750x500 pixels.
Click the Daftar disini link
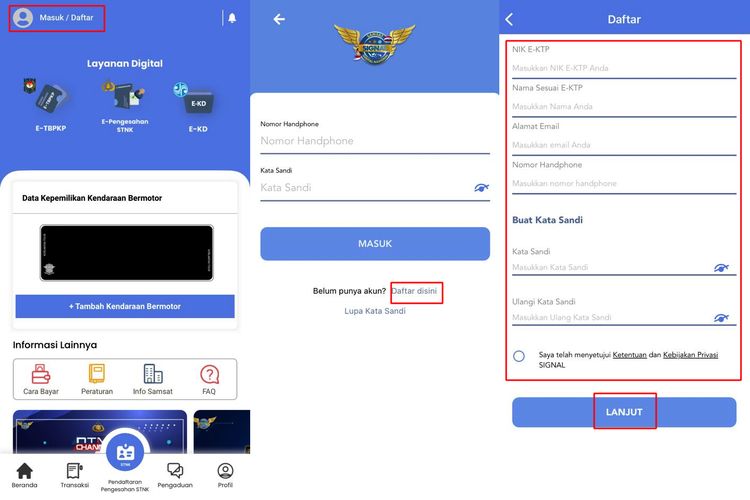[x=414, y=291]
